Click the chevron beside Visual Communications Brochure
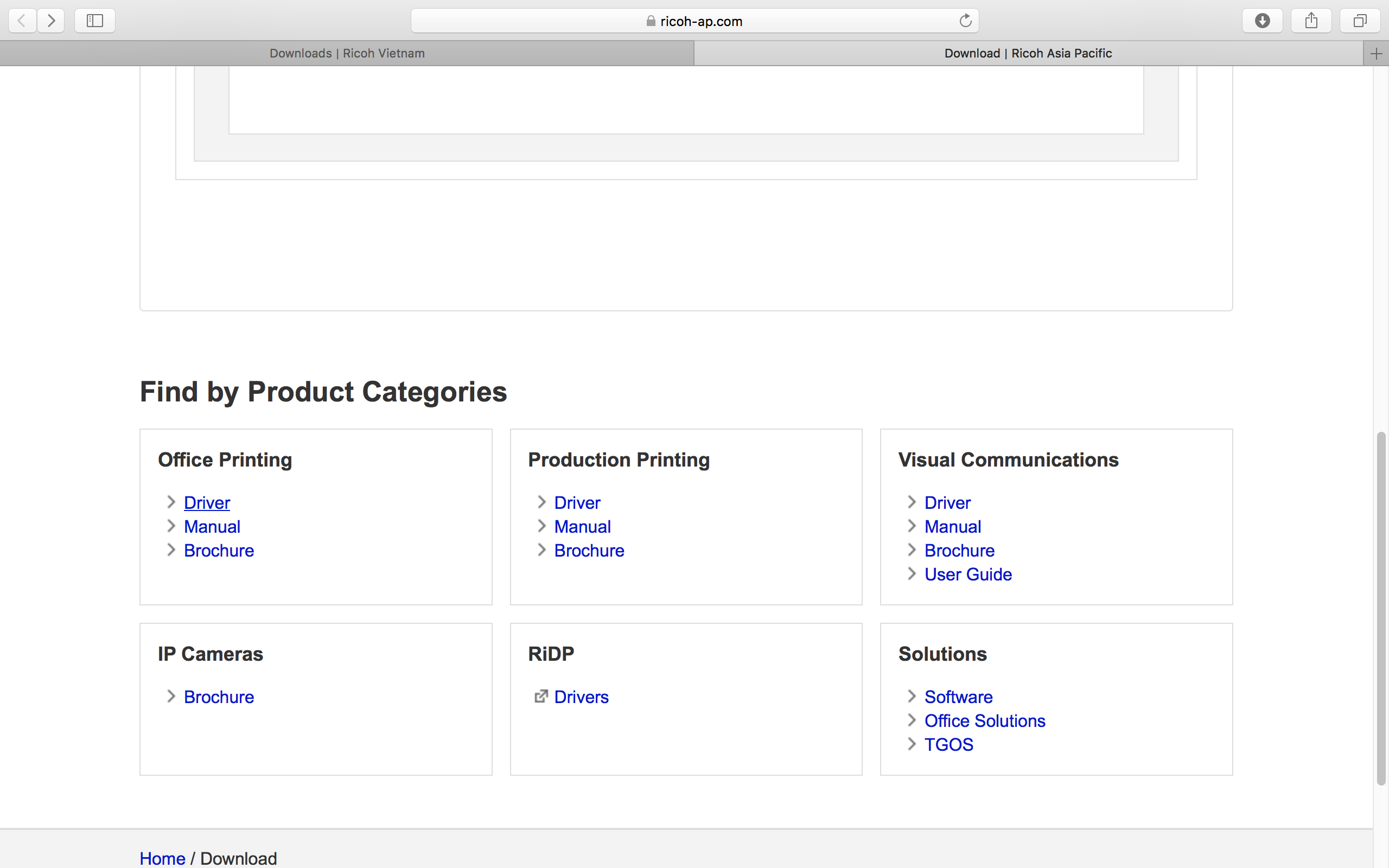The height and width of the screenshot is (868, 1389). tap(911, 550)
